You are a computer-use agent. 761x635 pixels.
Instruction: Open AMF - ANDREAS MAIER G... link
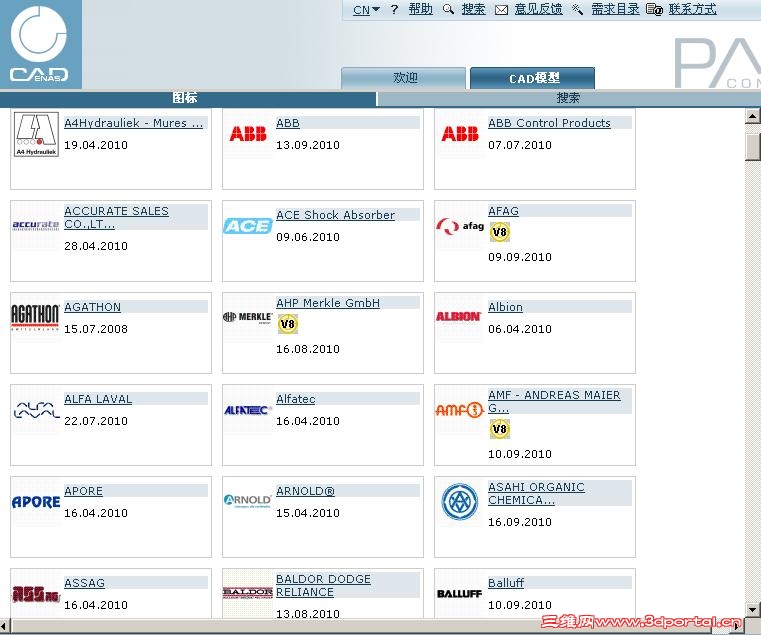pyautogui.click(x=554, y=401)
